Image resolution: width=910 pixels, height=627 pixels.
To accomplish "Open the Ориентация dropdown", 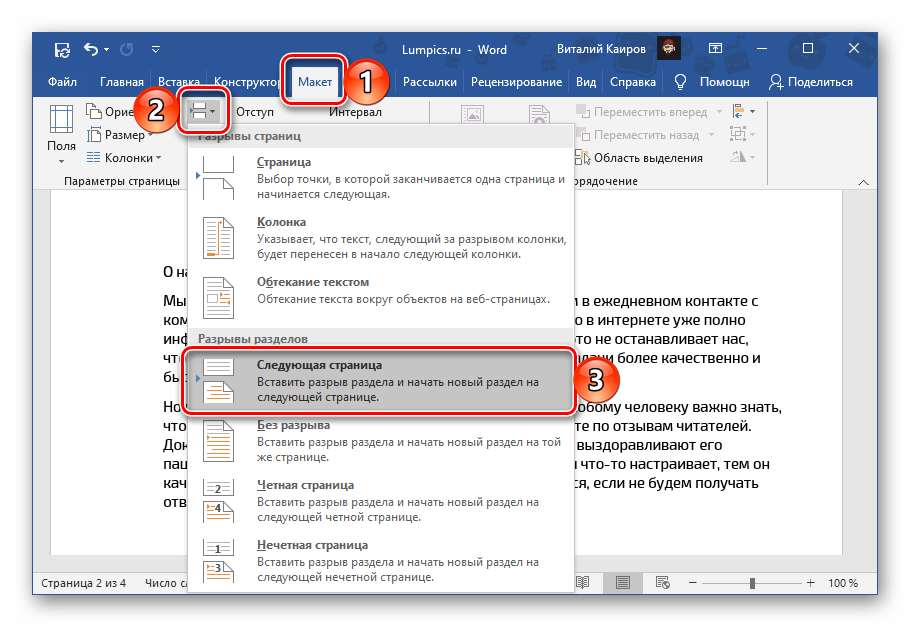I will [x=109, y=111].
